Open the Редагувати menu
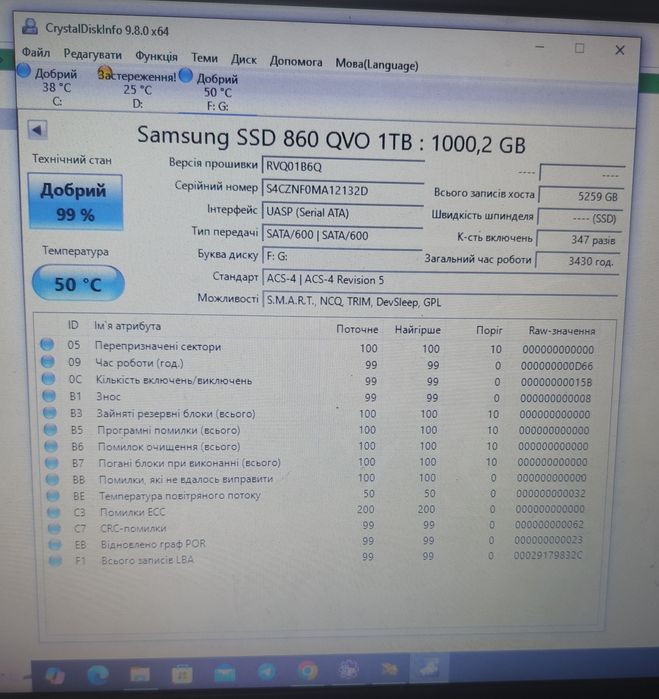The image size is (659, 699). [92, 54]
